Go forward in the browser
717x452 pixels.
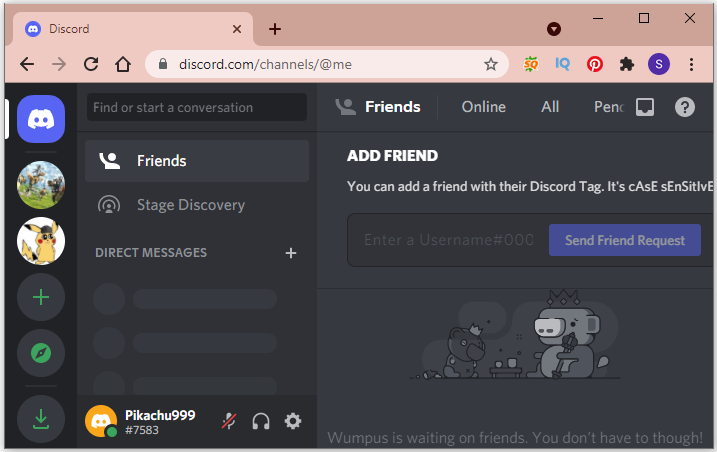(x=59, y=64)
